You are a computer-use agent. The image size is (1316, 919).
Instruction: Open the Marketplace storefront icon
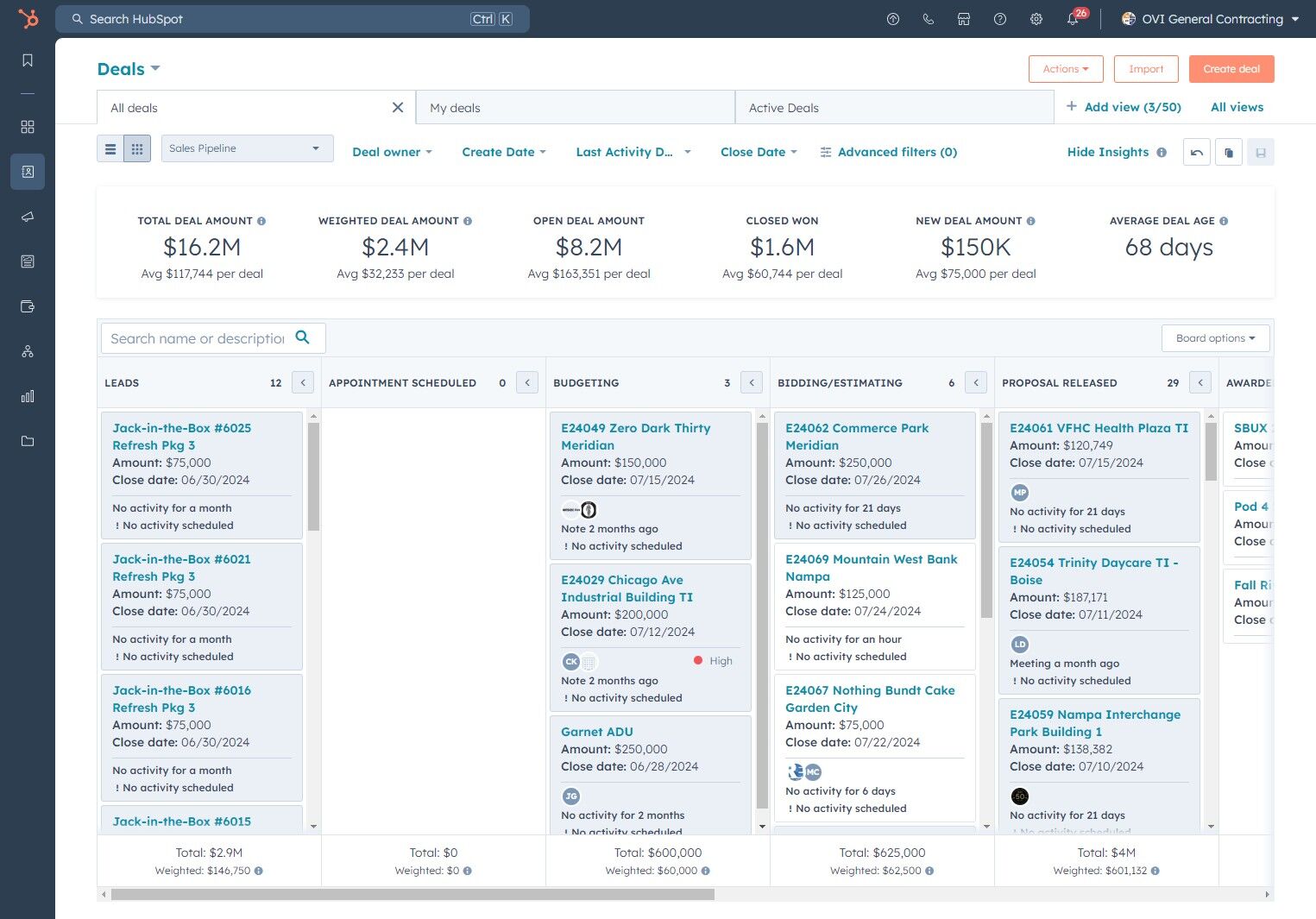tap(964, 19)
